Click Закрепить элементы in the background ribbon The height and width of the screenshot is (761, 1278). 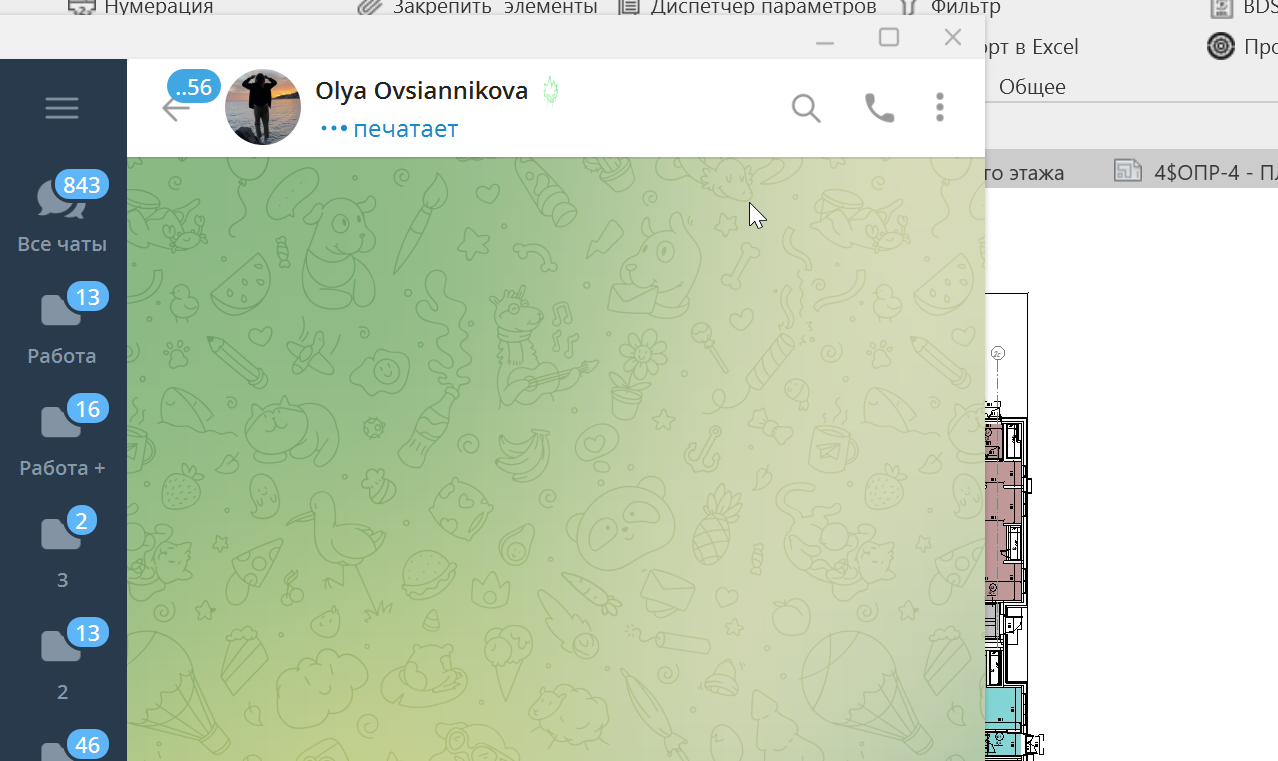(x=478, y=8)
